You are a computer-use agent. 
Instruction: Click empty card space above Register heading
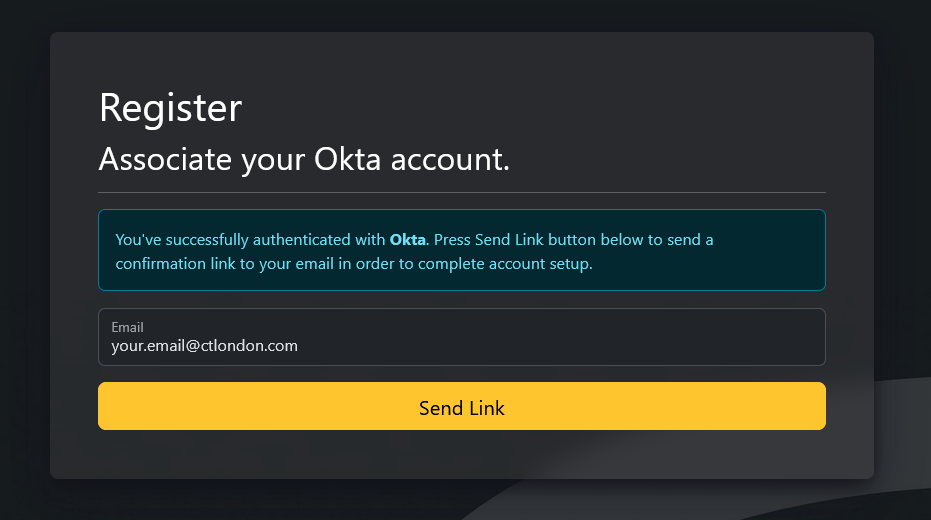[x=461, y=59]
